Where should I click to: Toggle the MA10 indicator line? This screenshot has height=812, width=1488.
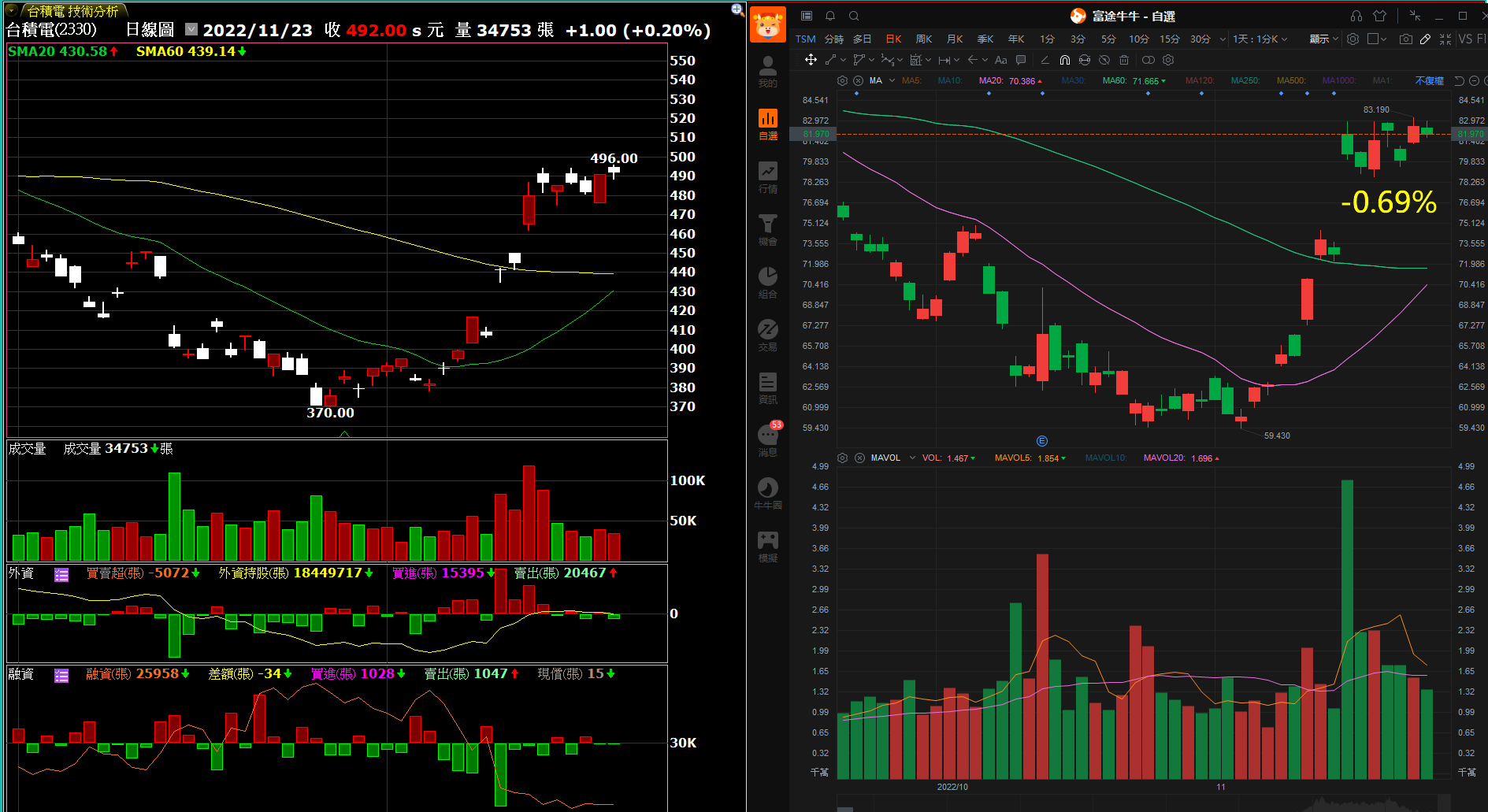(950, 81)
